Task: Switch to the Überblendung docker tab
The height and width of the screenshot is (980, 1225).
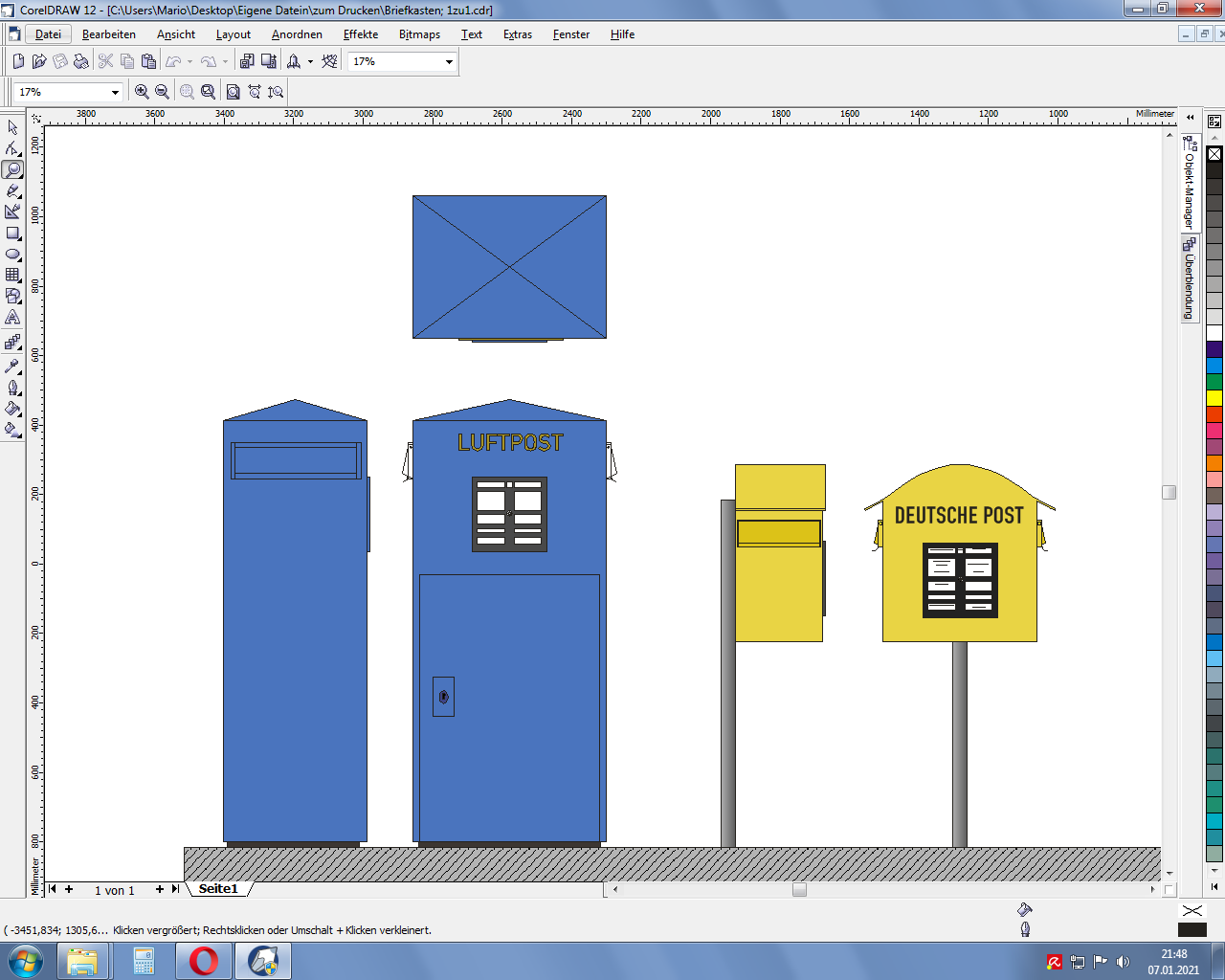Action: click(x=1190, y=279)
